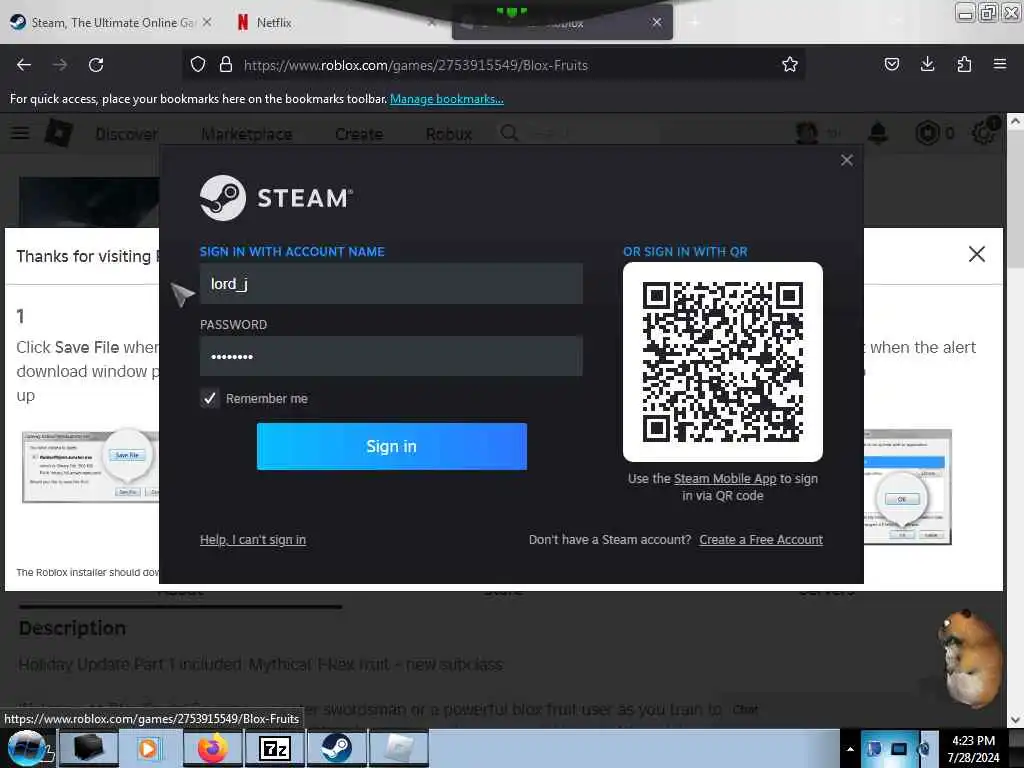The height and width of the screenshot is (768, 1024).
Task: Open the Firefox hamburger application menu
Action: (1000, 64)
